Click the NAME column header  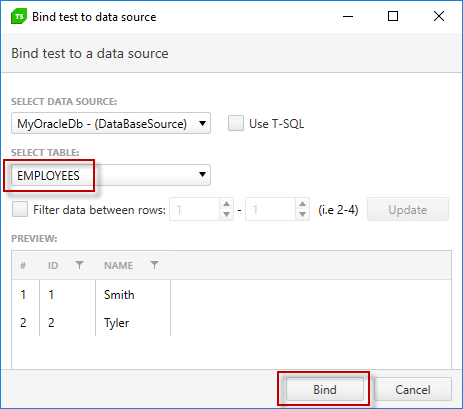pyautogui.click(x=118, y=265)
